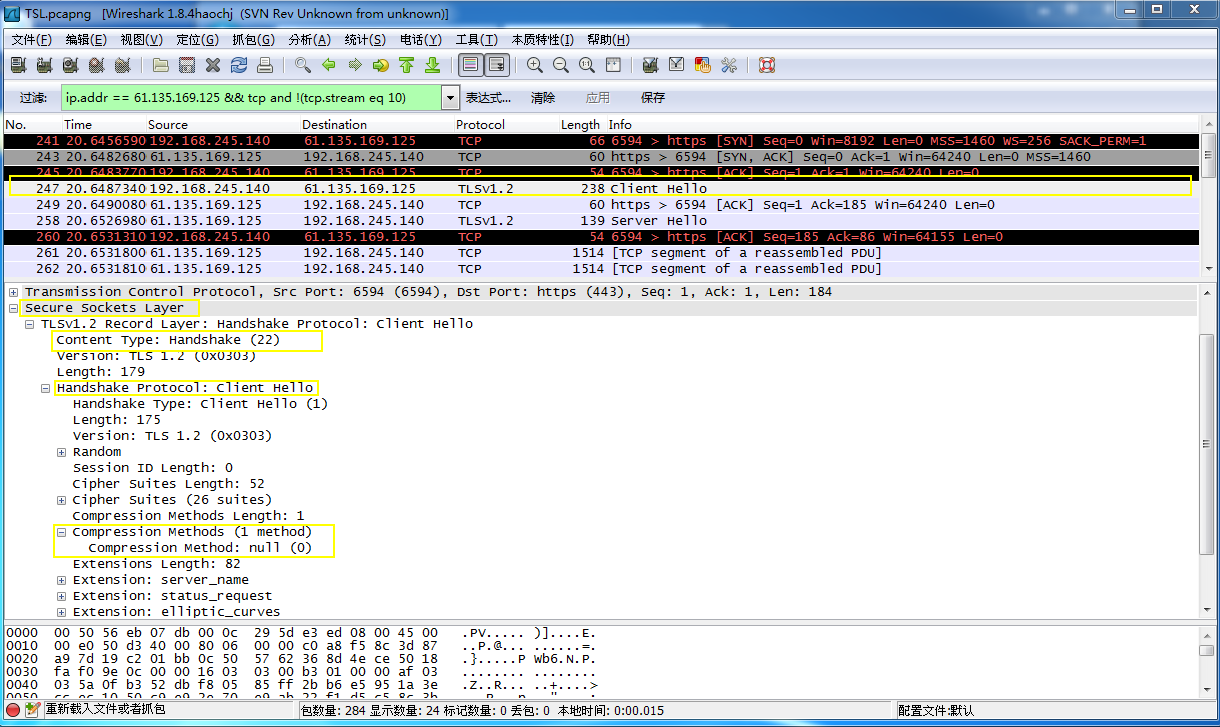This screenshot has height=727, width=1220.
Task: Open coloring rules toolbar icon
Action: (703, 65)
